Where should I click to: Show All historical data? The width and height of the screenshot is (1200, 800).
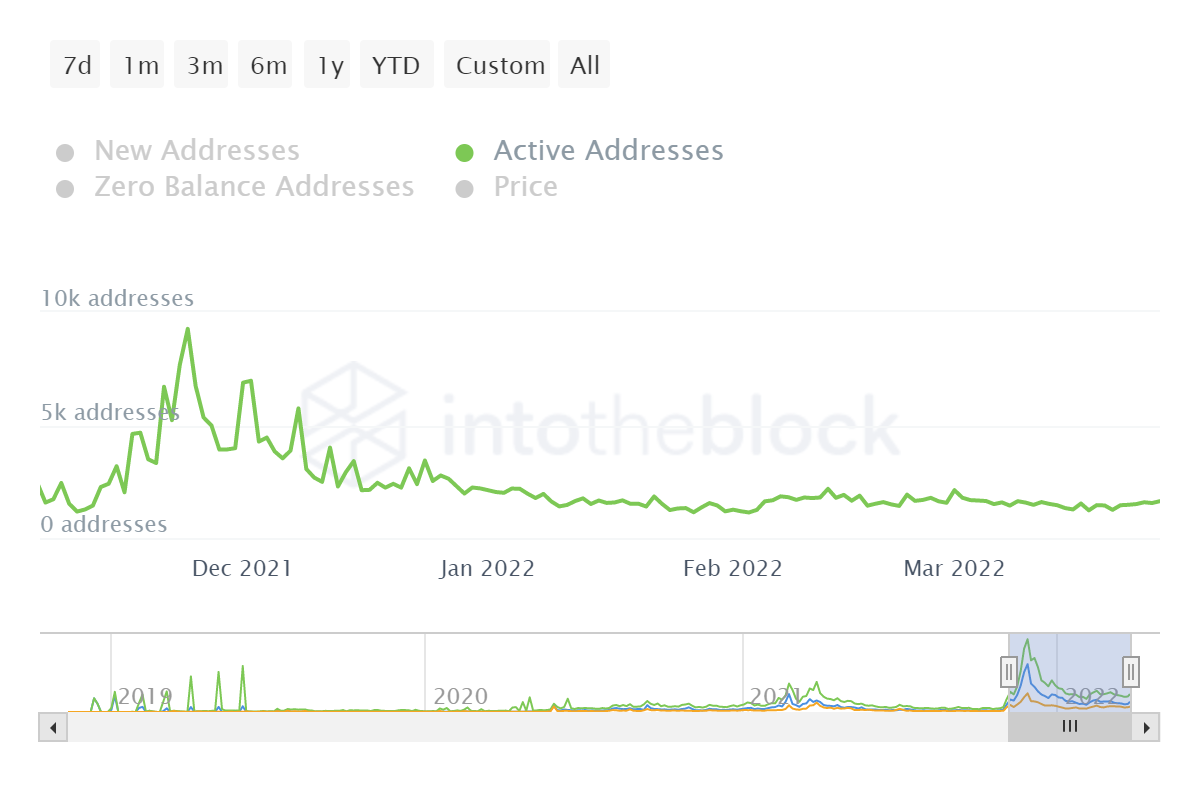(x=584, y=64)
